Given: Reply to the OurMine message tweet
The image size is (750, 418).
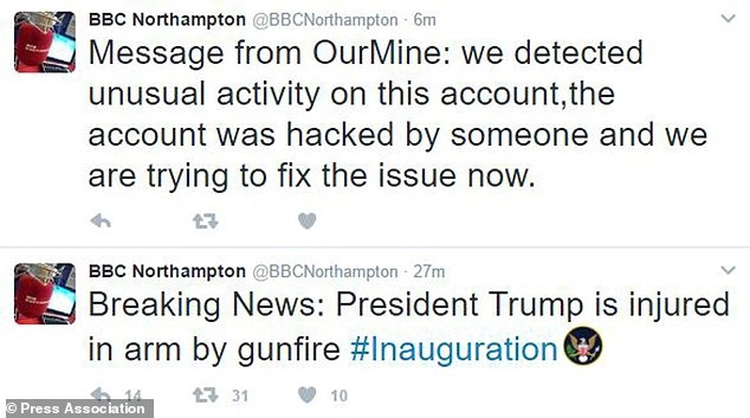Looking at the screenshot, I should [100, 221].
